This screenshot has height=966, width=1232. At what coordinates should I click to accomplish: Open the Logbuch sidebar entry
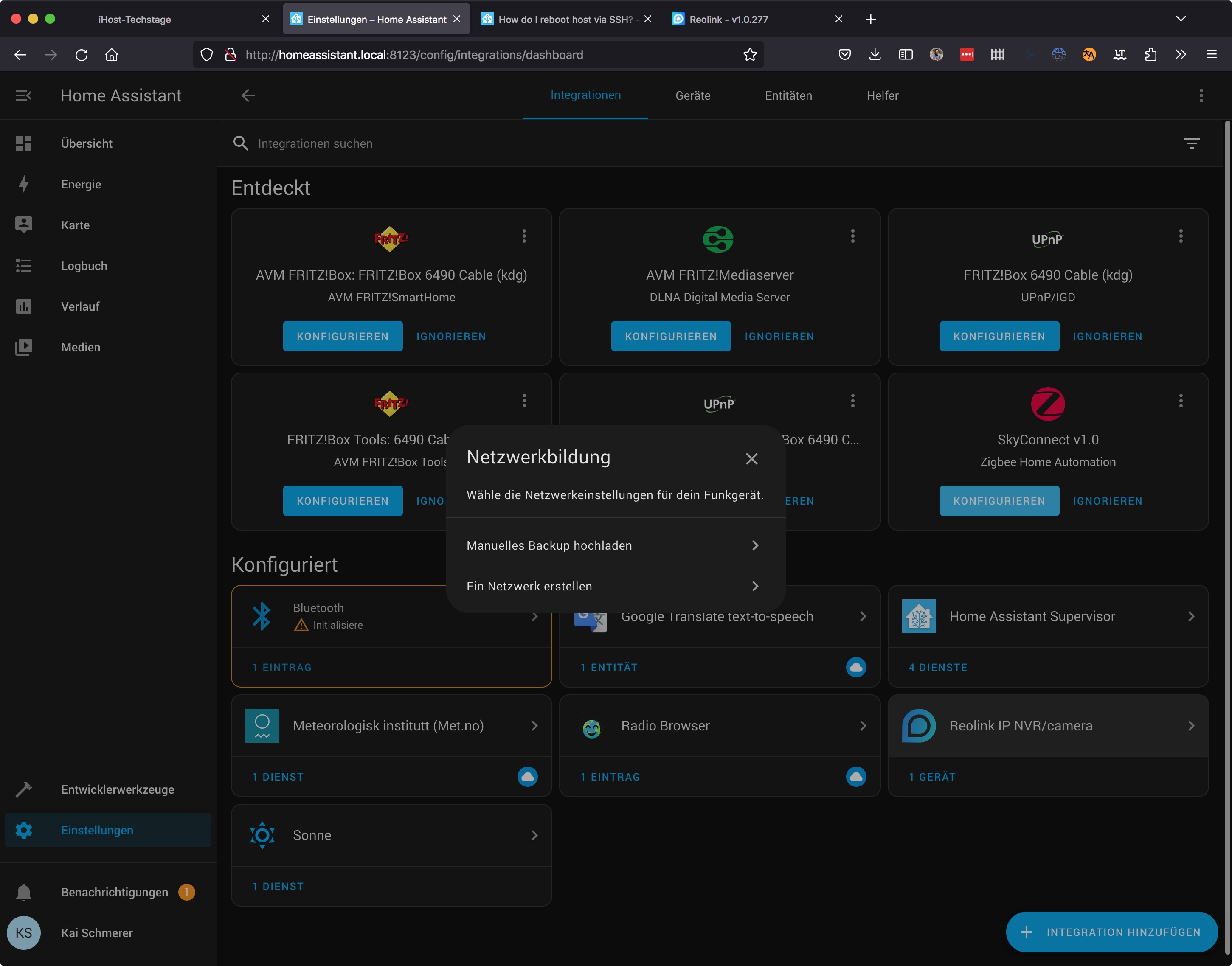pos(84,266)
